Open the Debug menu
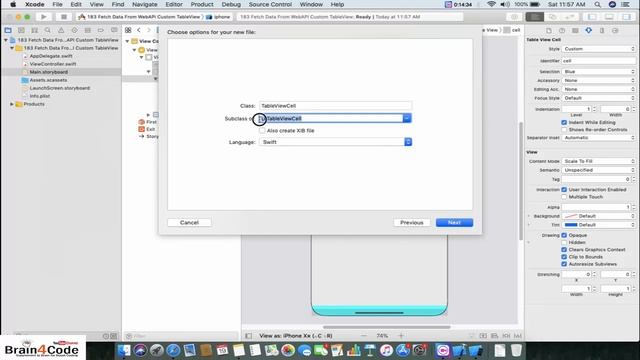The width and height of the screenshot is (640, 360). pos(231,4)
